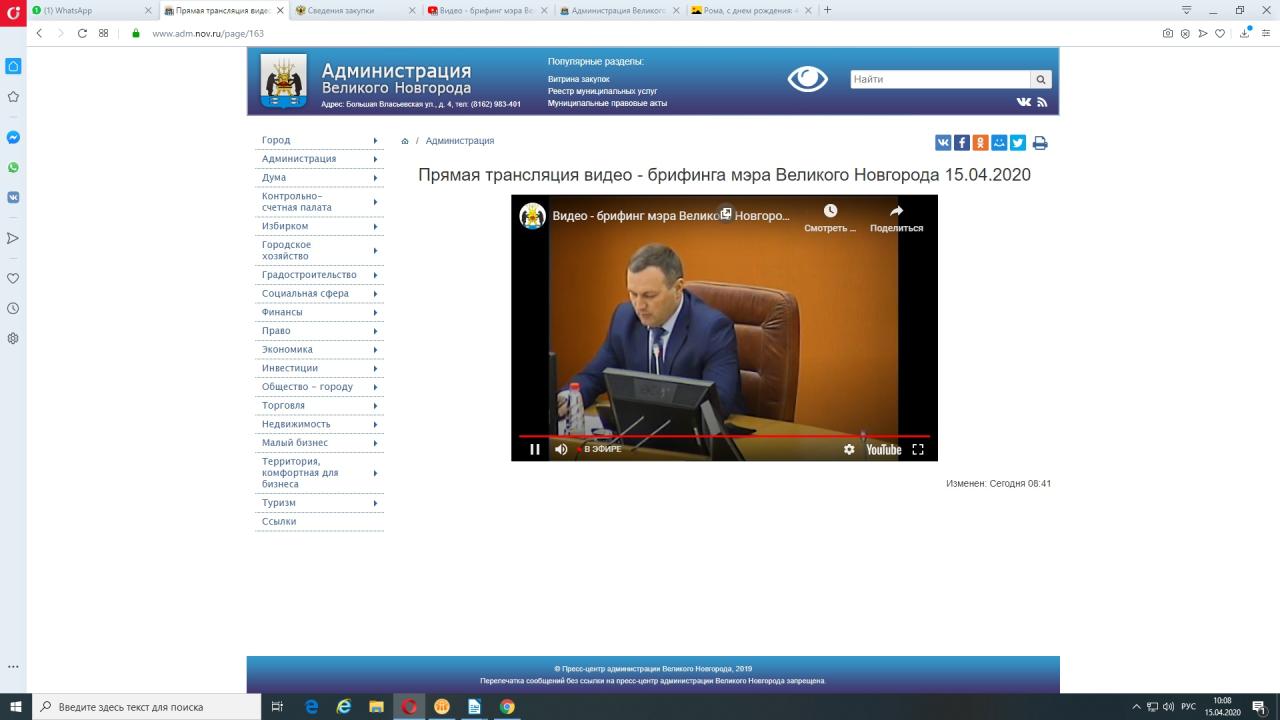
Task: Open Chrome from Windows taskbar
Action: [507, 707]
